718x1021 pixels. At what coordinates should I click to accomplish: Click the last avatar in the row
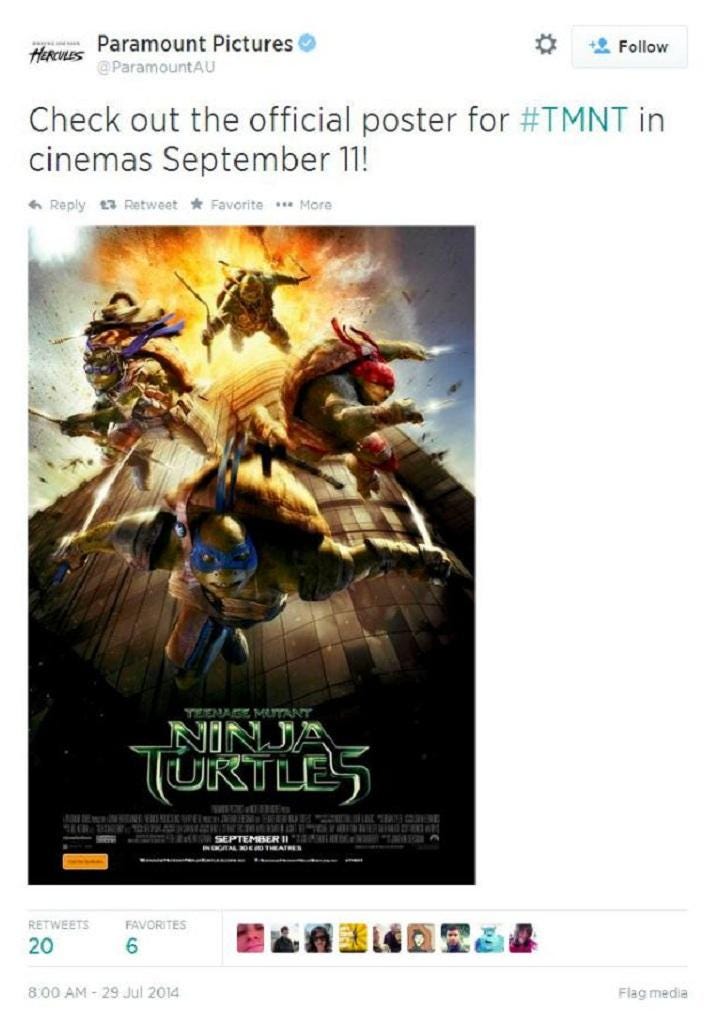[x=523, y=938]
